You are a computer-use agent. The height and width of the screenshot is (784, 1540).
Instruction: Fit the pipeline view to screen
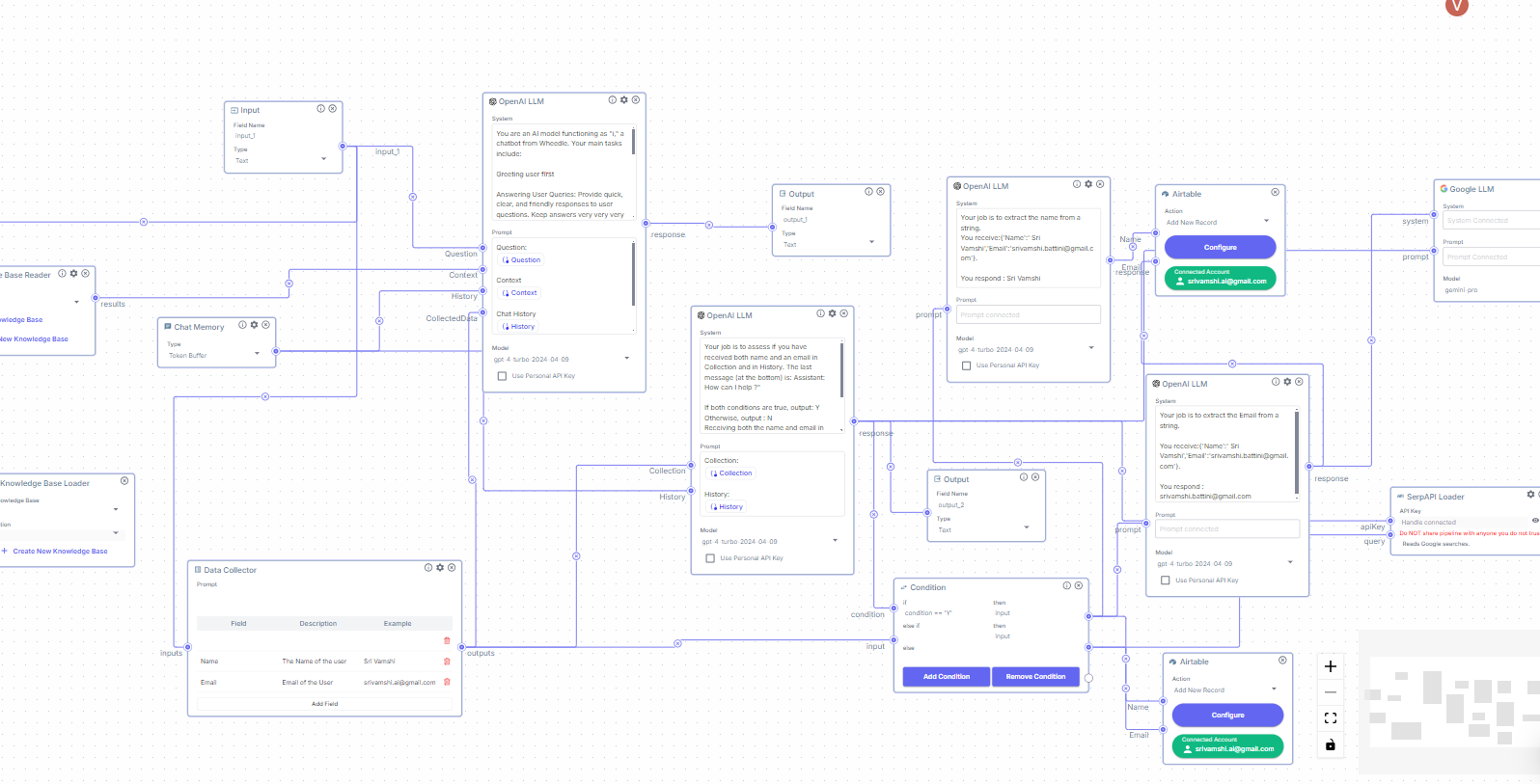coord(1331,718)
